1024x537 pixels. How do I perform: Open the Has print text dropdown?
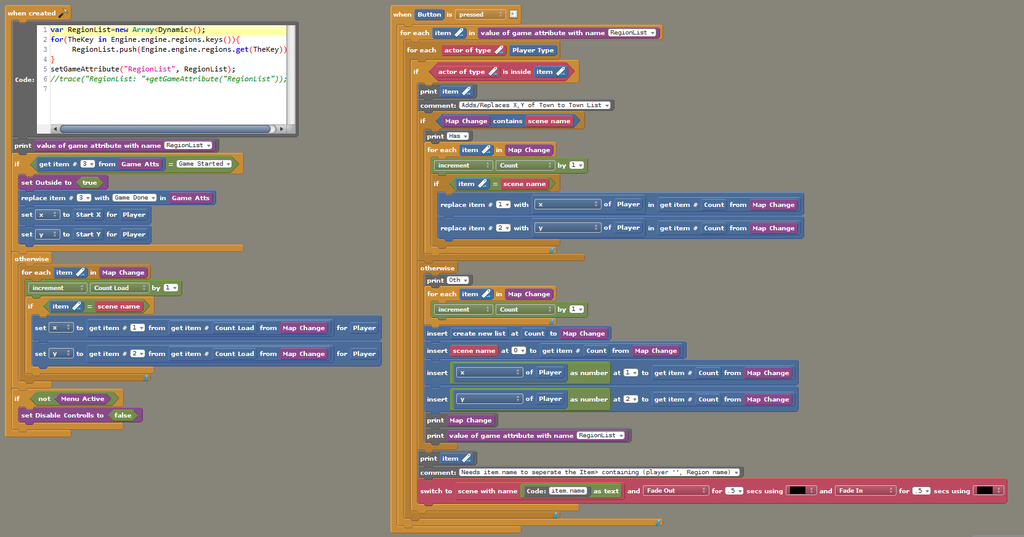[458, 136]
